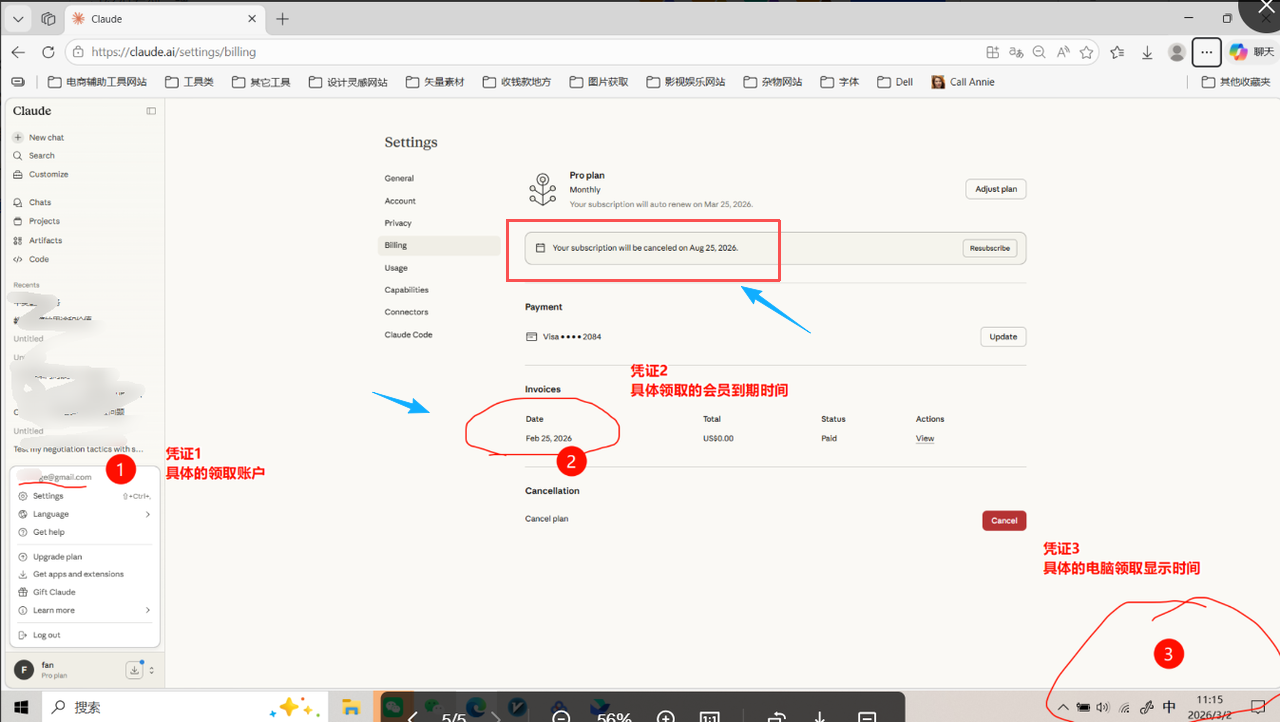Open the tab actions menu
Viewport: 1280px width, 722px height.
click(18, 19)
